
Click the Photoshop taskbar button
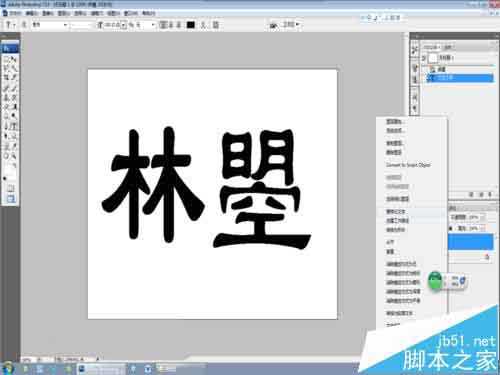(x=101, y=369)
